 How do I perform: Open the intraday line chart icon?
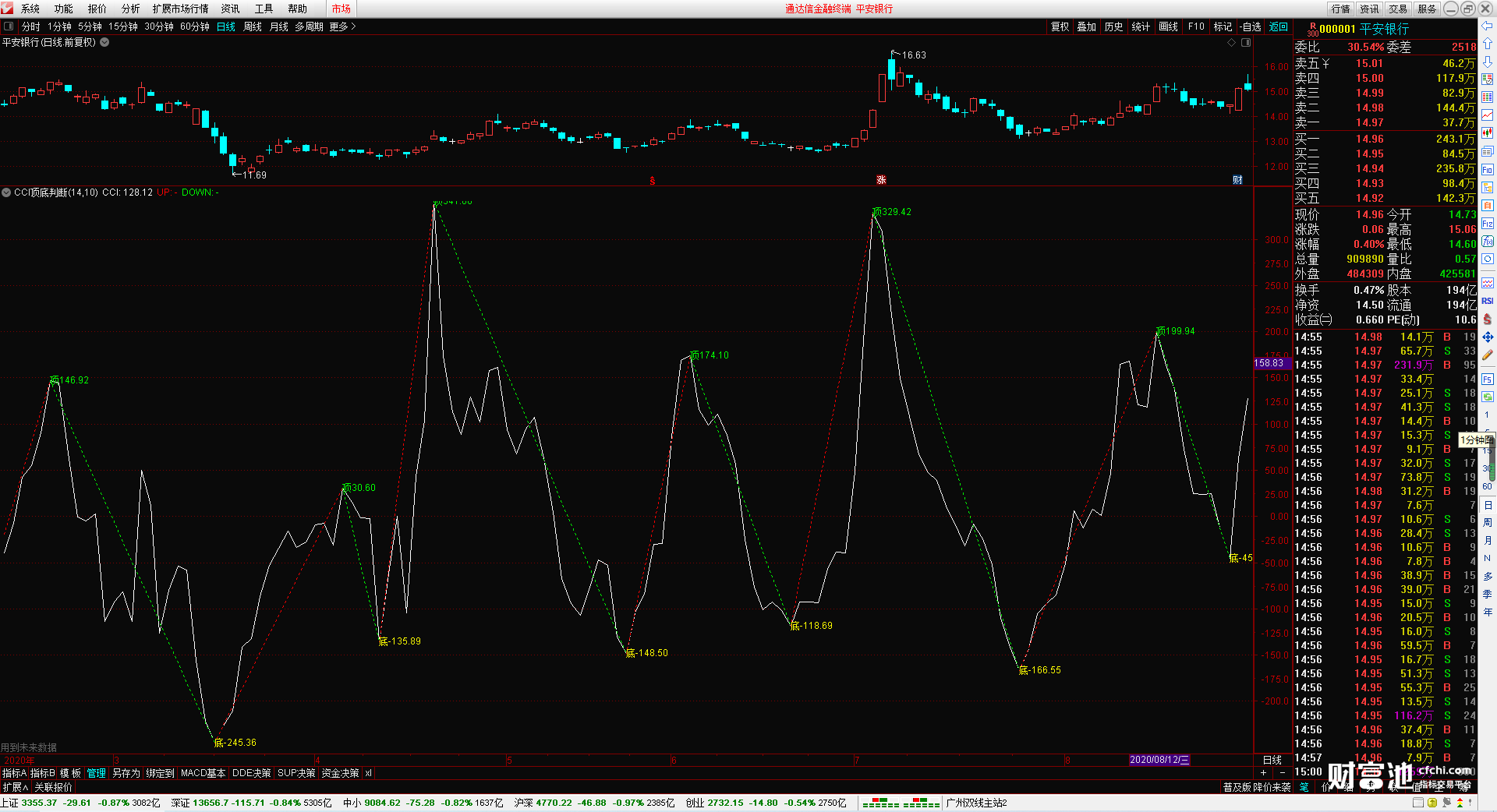click(1488, 115)
